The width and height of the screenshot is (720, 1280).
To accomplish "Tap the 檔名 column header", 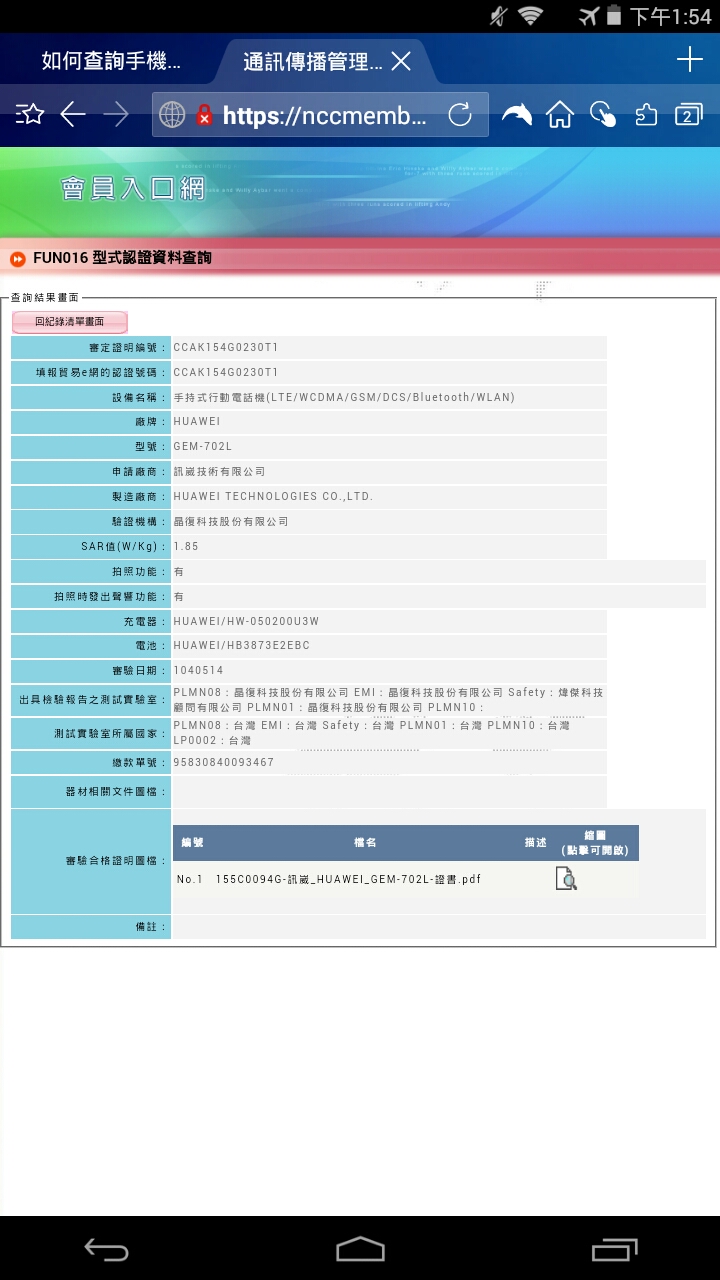I will tap(365, 843).
